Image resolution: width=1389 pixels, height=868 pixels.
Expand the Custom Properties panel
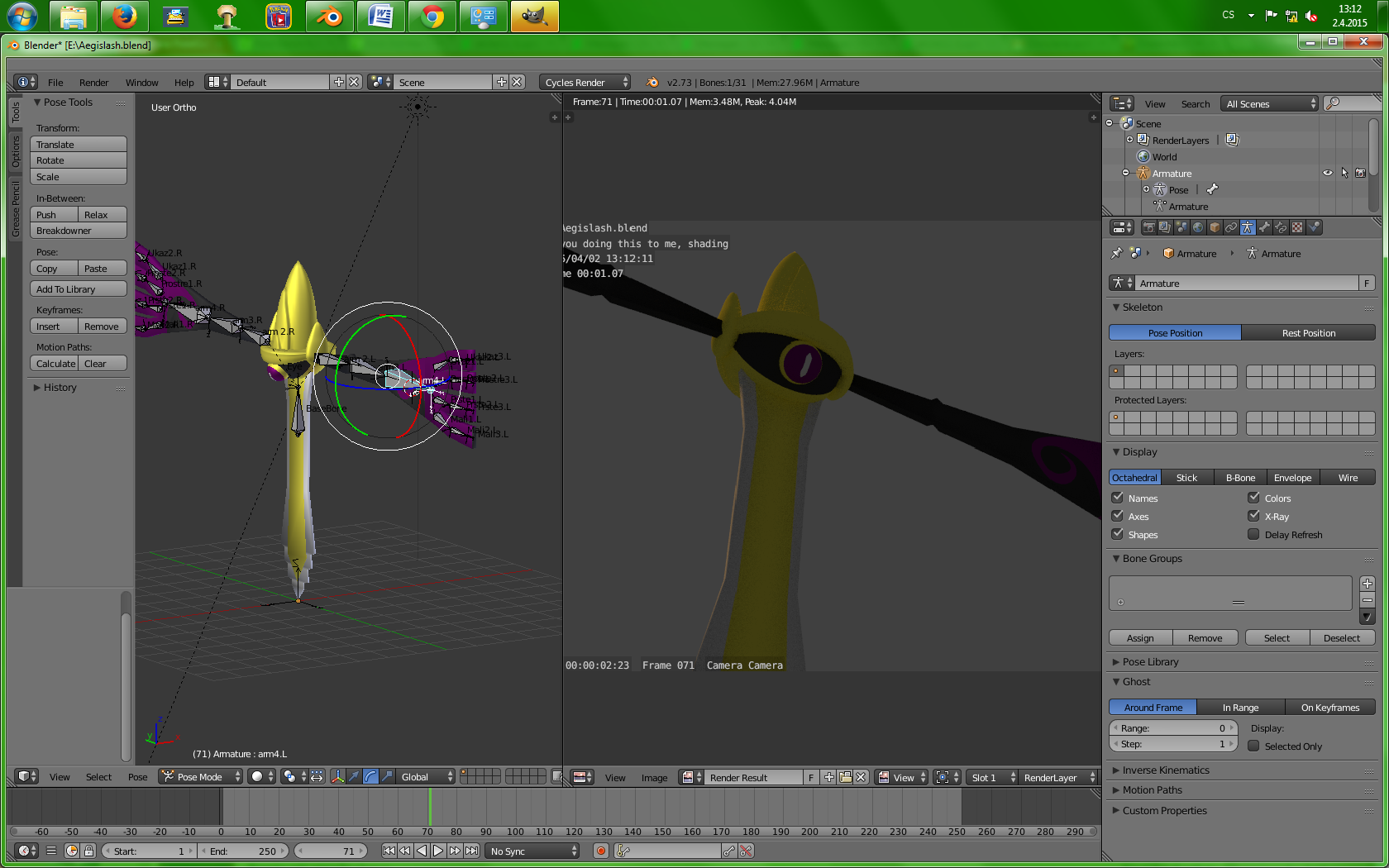pos(1164,810)
